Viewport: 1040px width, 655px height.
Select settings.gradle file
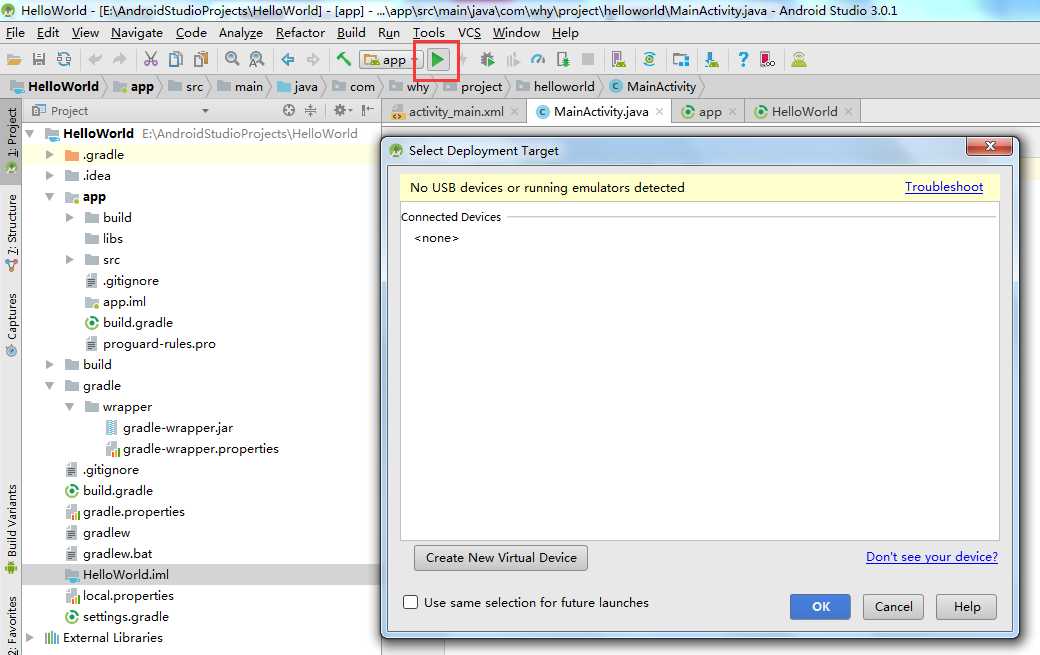(125, 617)
